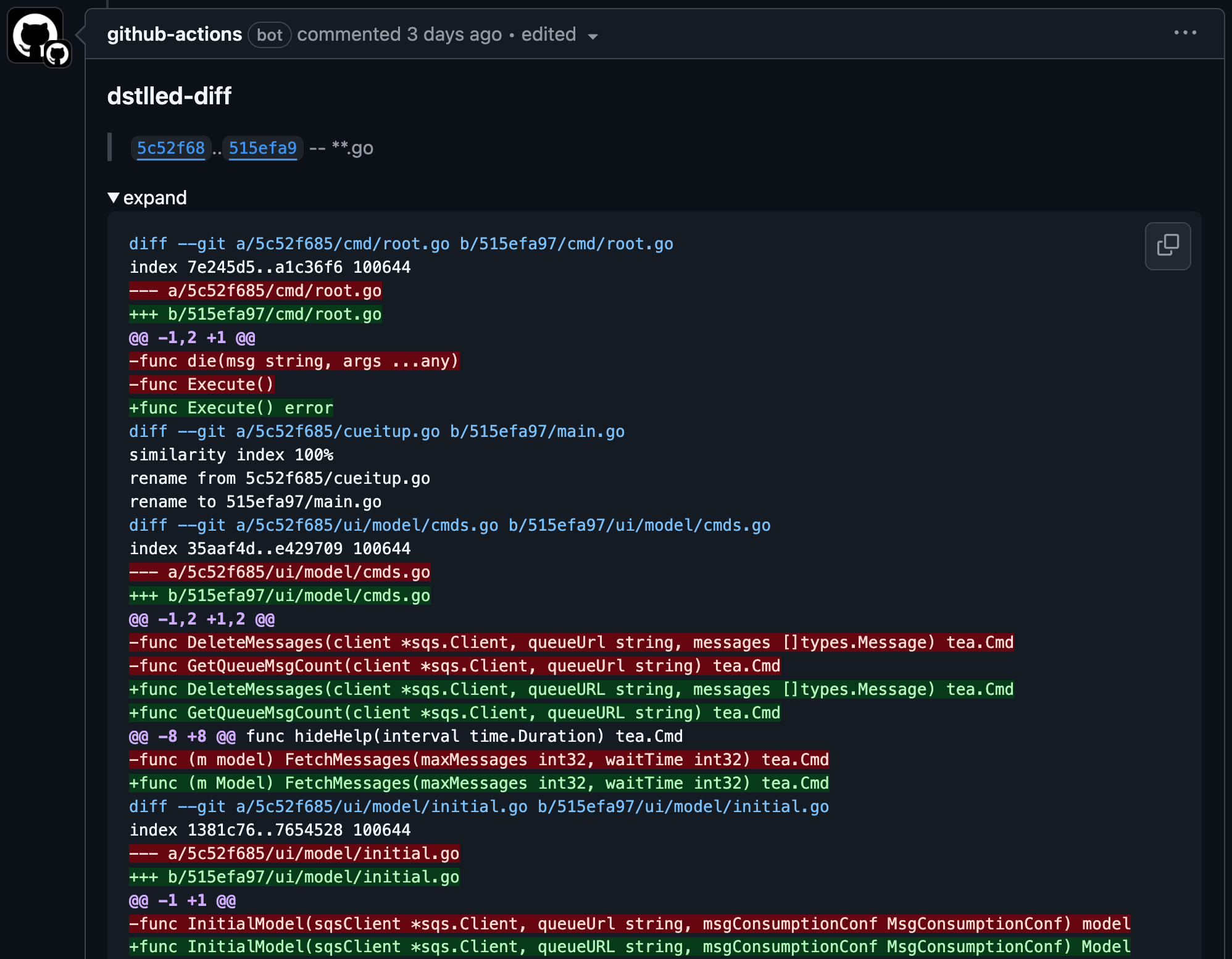Click the dstlled-diff heading
The width and height of the screenshot is (1232, 959).
(x=169, y=96)
